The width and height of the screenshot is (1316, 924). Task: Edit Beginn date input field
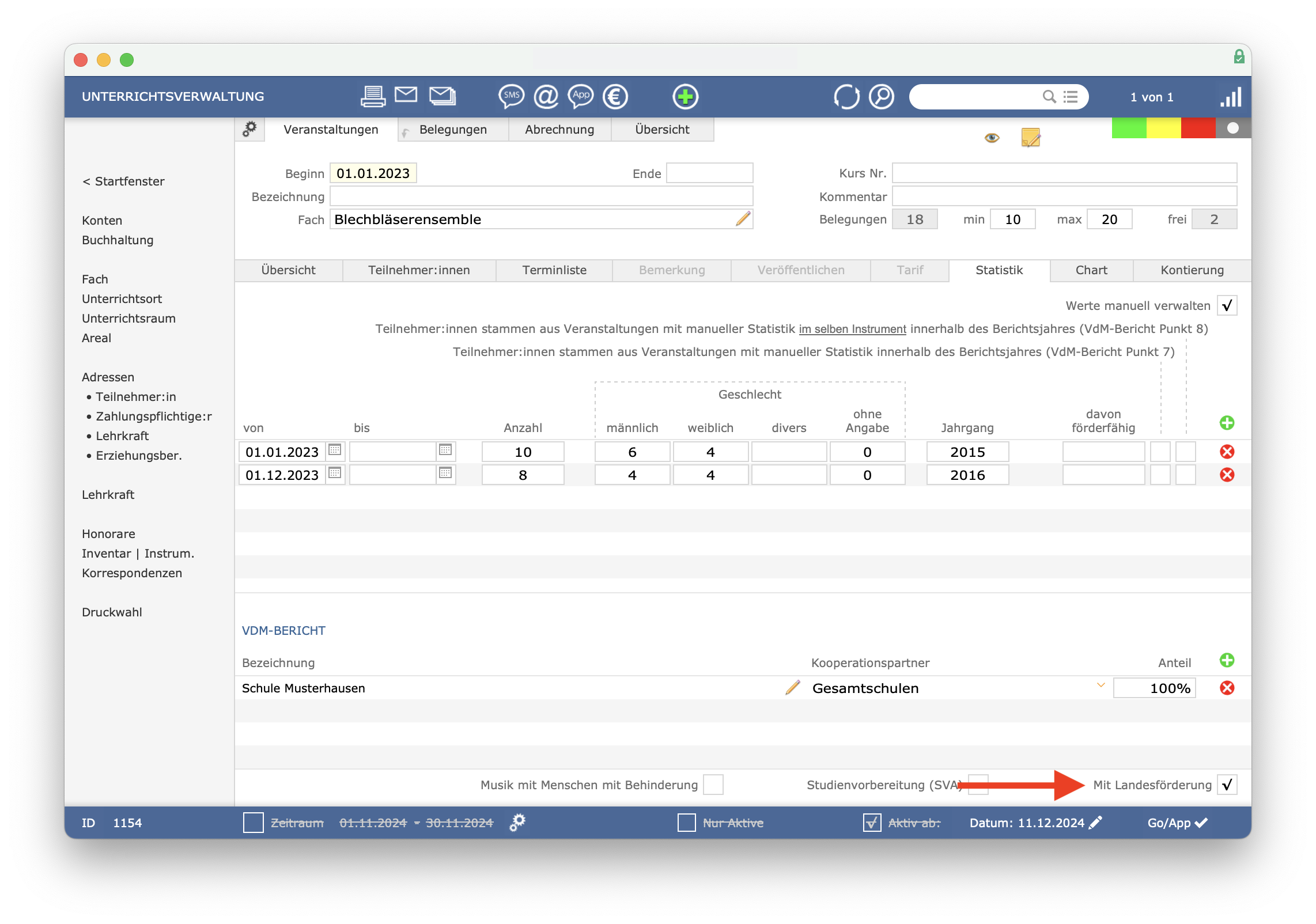tap(375, 172)
